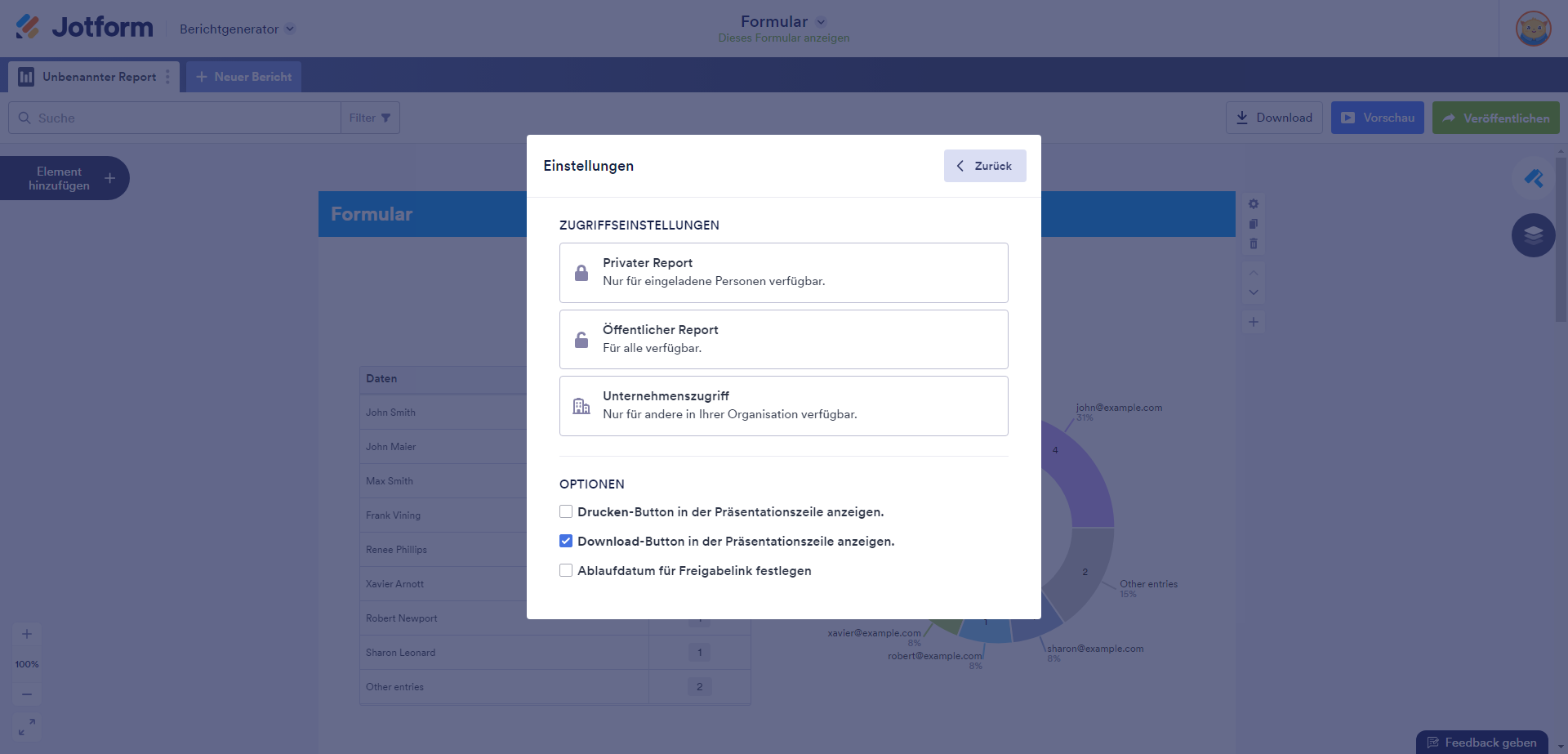
Task: Toggle fullscreen with the expand icon
Action: 27,726
